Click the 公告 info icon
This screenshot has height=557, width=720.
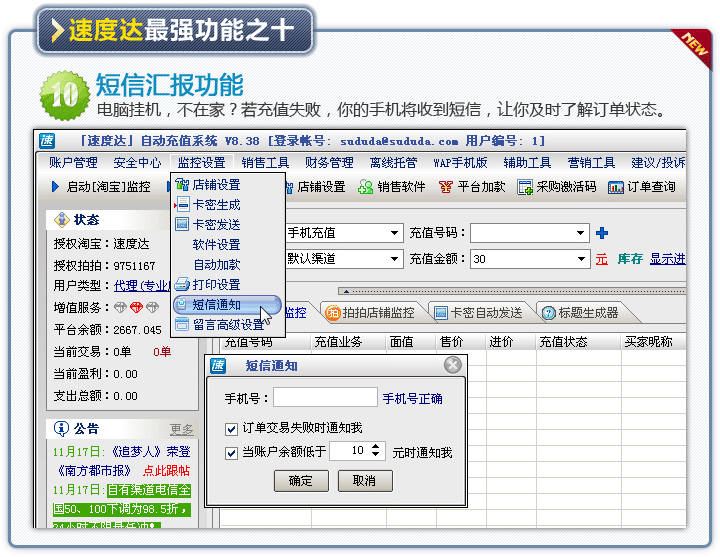click(62, 428)
